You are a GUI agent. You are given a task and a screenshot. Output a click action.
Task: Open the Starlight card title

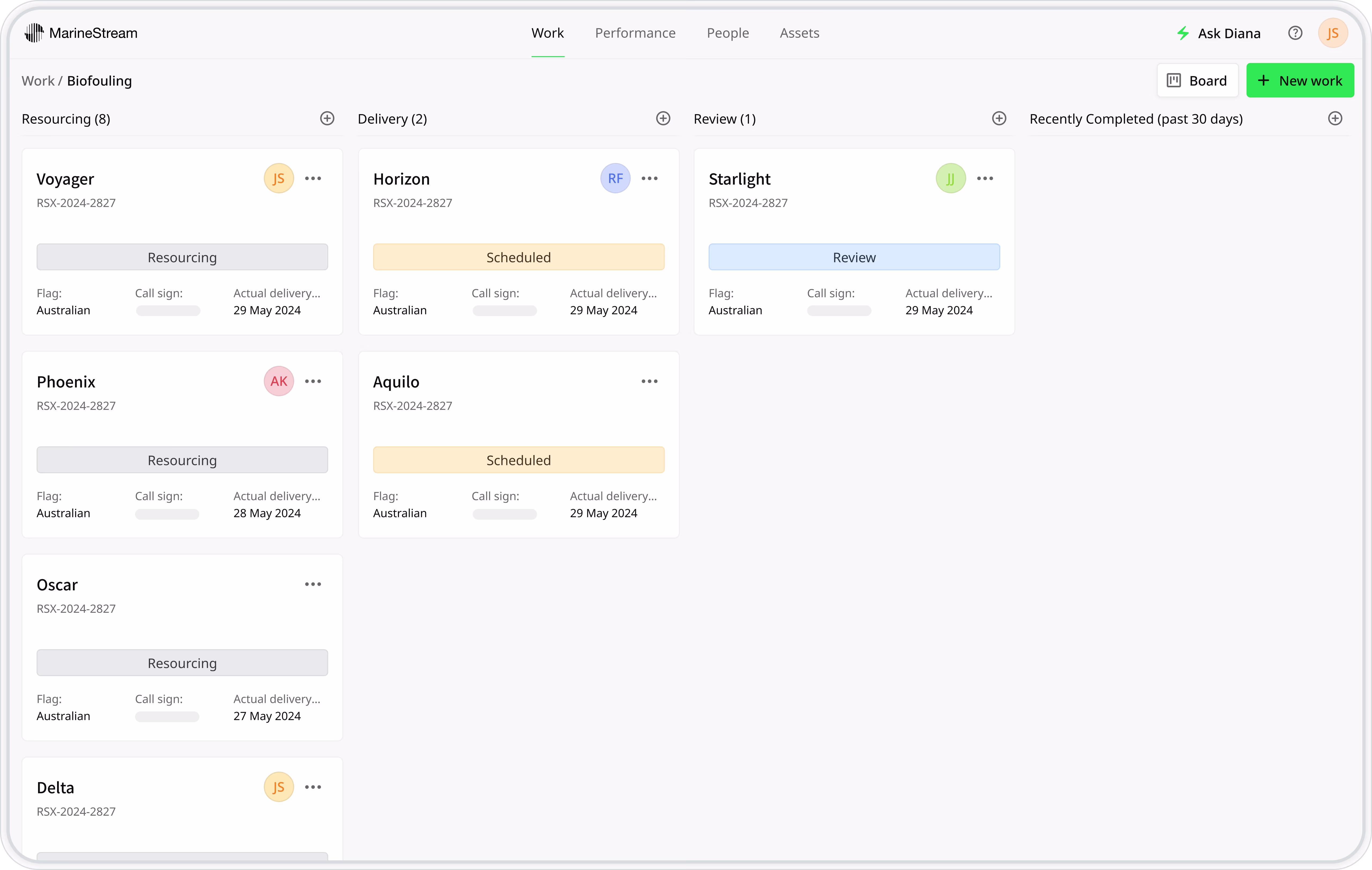(x=740, y=179)
